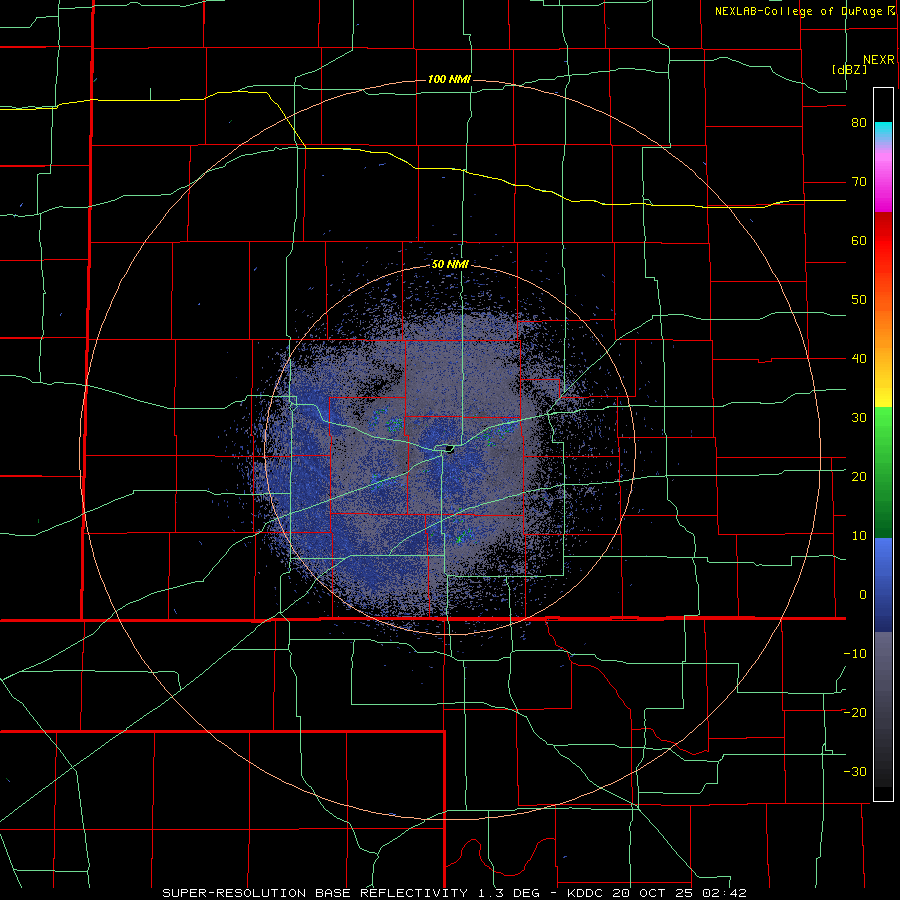Click the Super-Resolution Base Reflectivity caption text
The image size is (900, 900).
click(x=454, y=893)
